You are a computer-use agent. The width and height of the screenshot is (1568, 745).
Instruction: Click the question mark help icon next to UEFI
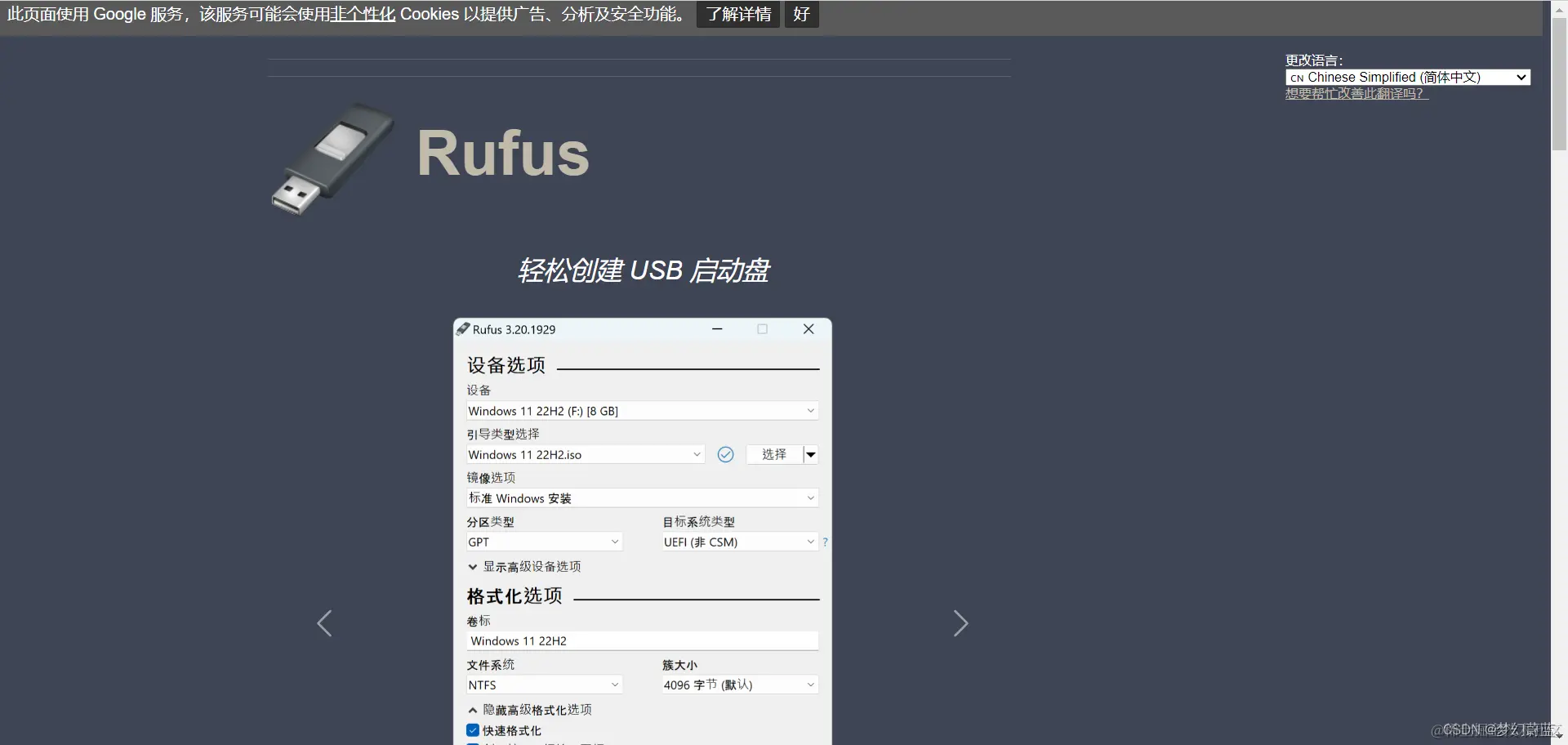coord(826,542)
